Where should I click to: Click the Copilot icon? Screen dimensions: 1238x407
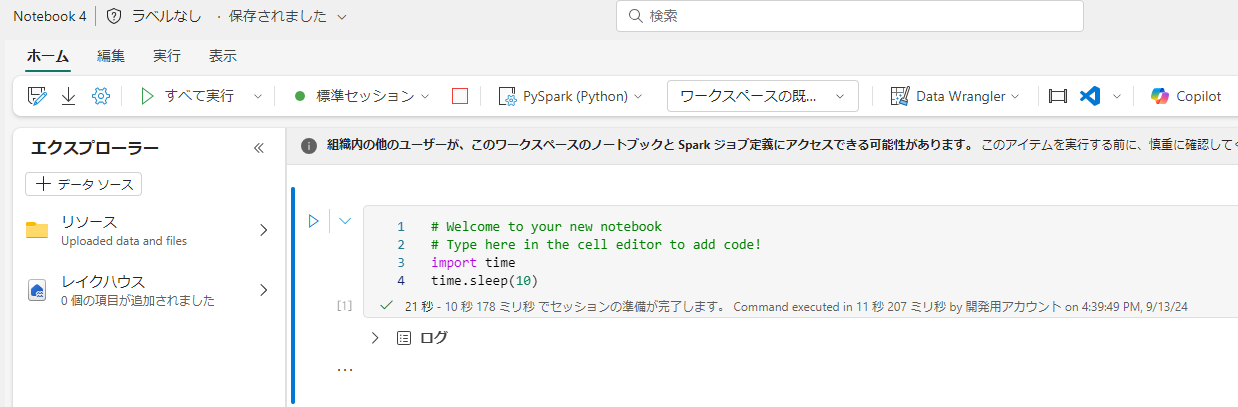[1160, 96]
